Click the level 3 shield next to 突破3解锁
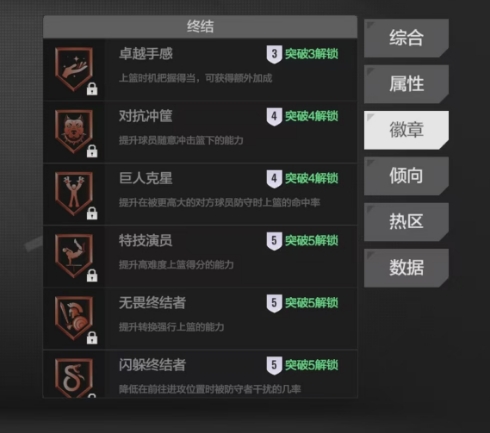 (x=274, y=54)
